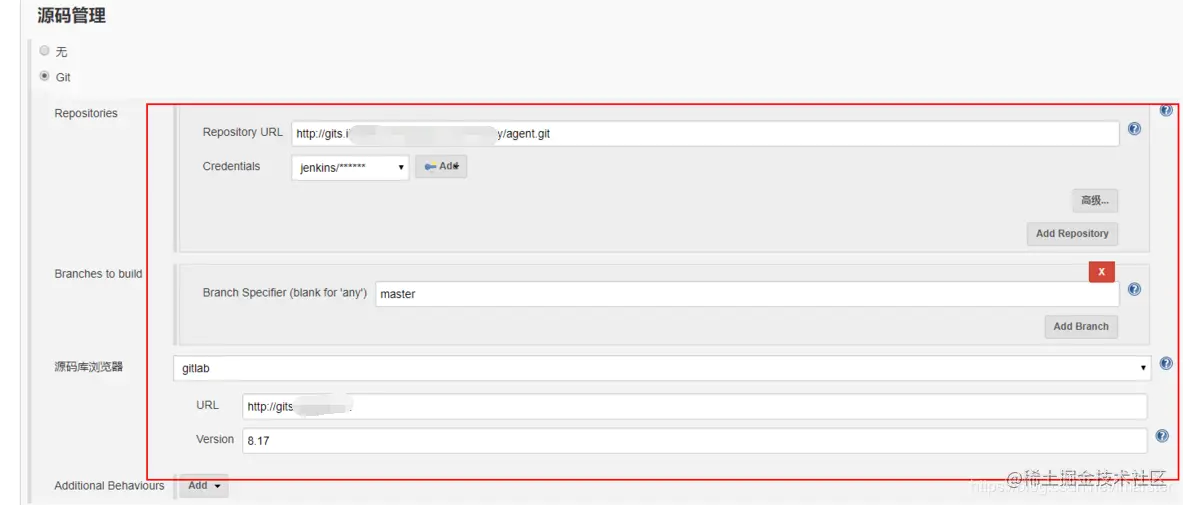Screen dimensions: 1183x505
Task: Open the 源码库浏览器 gitlab dropdown
Action: tap(662, 368)
